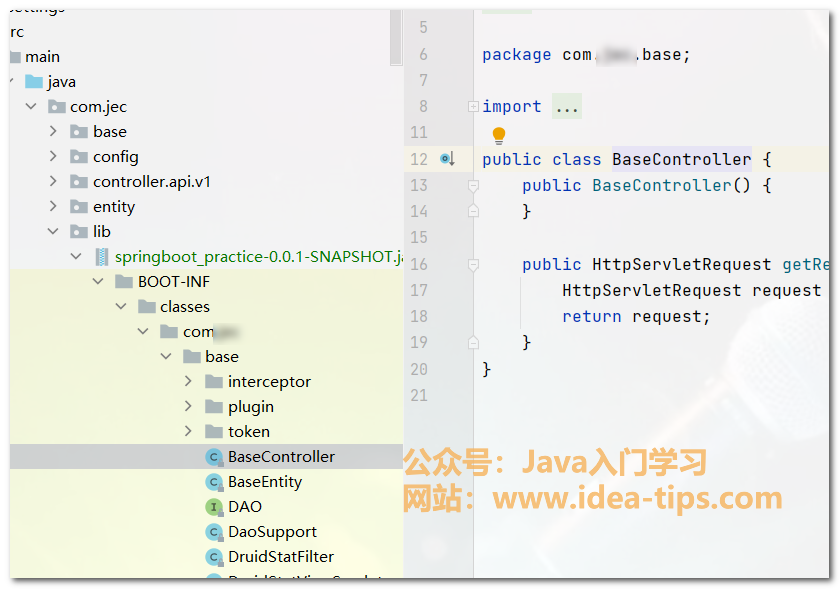Image resolution: width=840 pixels, height=589 pixels.
Task: Expand the plugin folder node
Action: 188,406
